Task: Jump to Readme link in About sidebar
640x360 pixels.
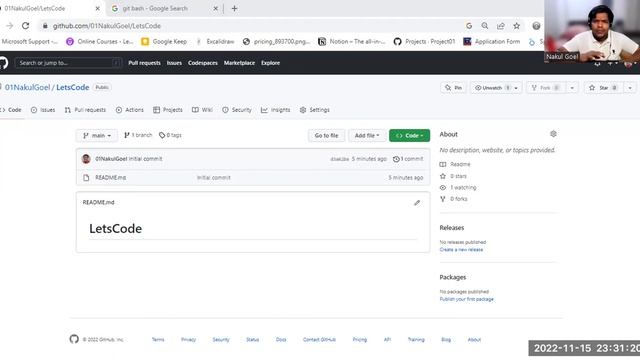Action: pyautogui.click(x=456, y=164)
